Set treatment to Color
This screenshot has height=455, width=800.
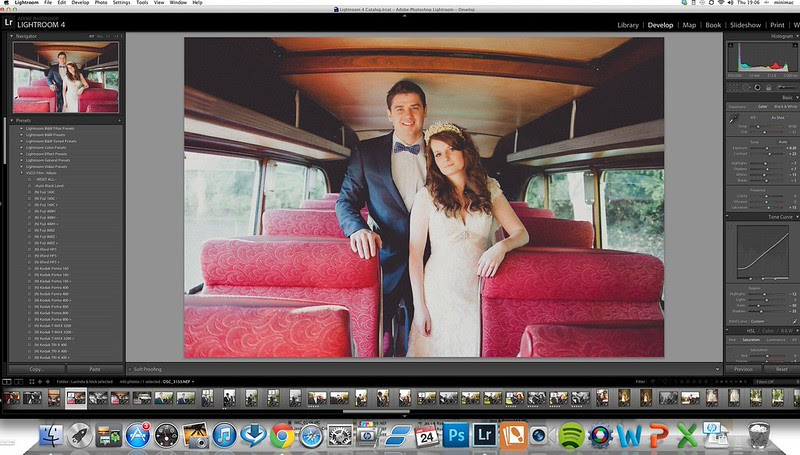[x=762, y=107]
